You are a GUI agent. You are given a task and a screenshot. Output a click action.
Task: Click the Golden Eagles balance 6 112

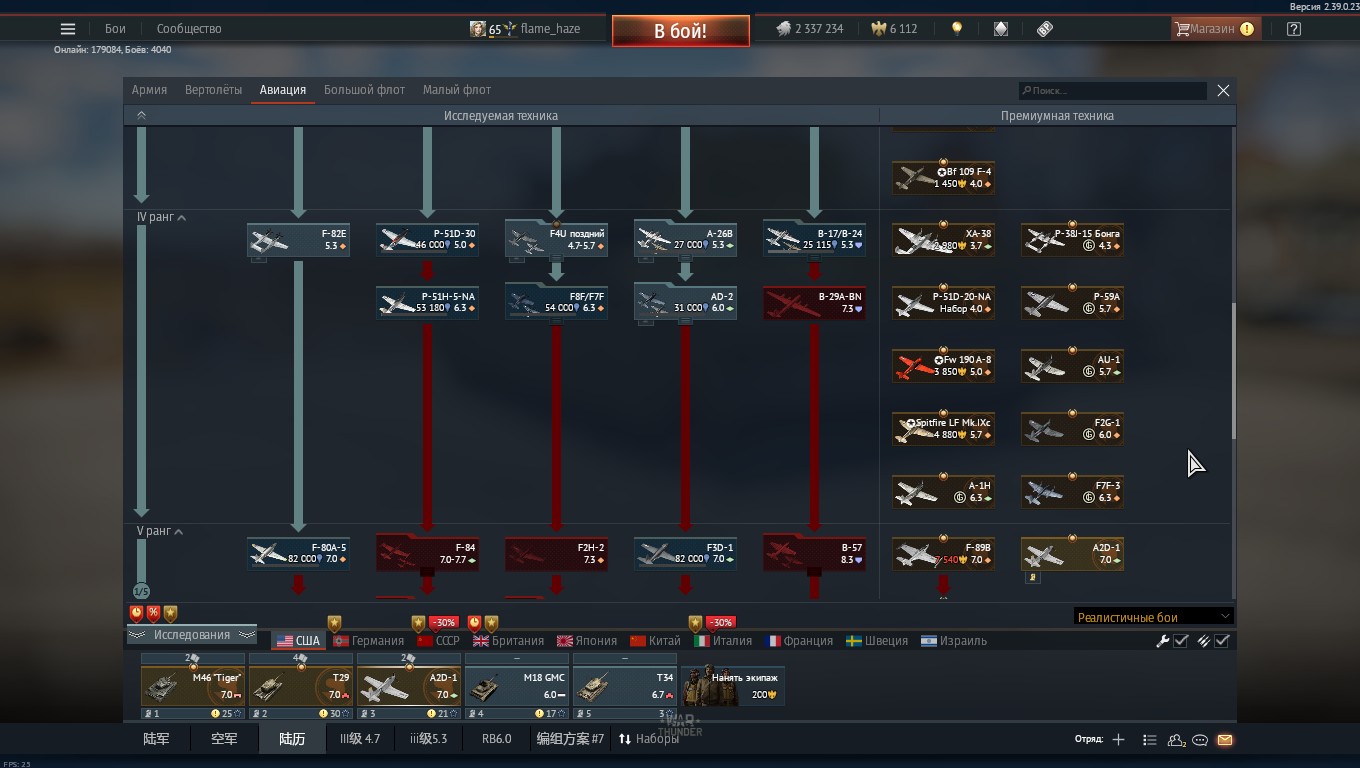click(x=895, y=29)
